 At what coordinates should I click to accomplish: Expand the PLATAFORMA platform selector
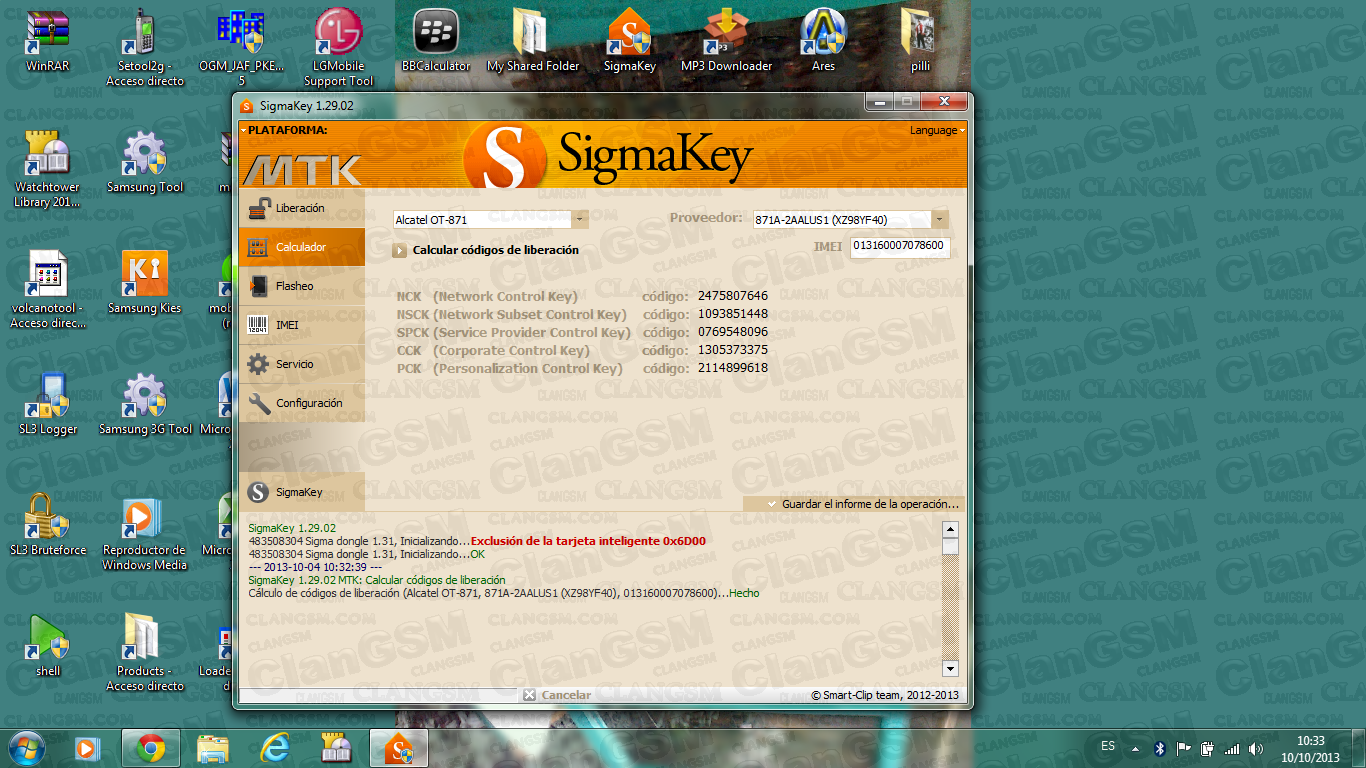click(x=284, y=130)
